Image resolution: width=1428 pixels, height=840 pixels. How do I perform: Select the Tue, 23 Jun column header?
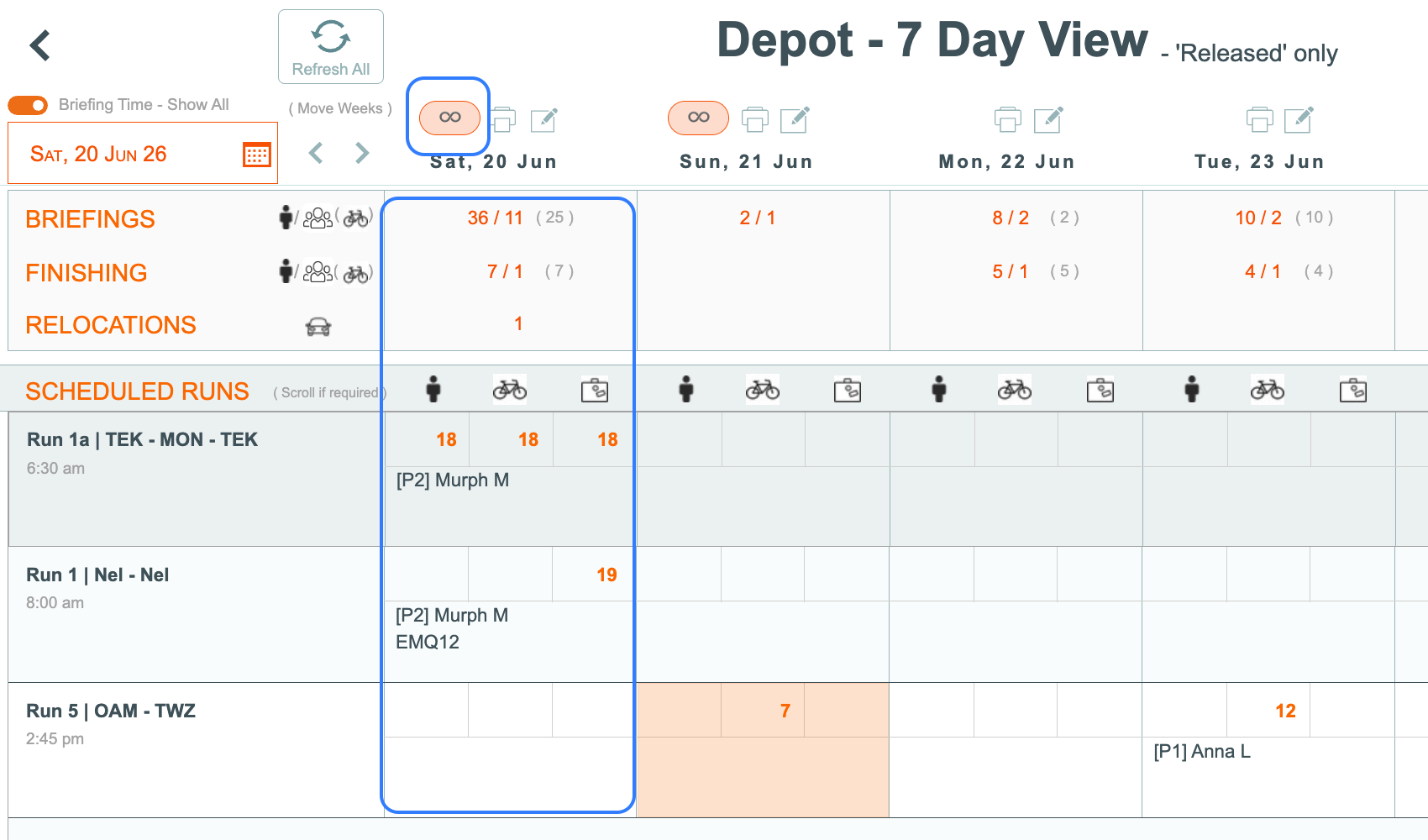pyautogui.click(x=1259, y=162)
